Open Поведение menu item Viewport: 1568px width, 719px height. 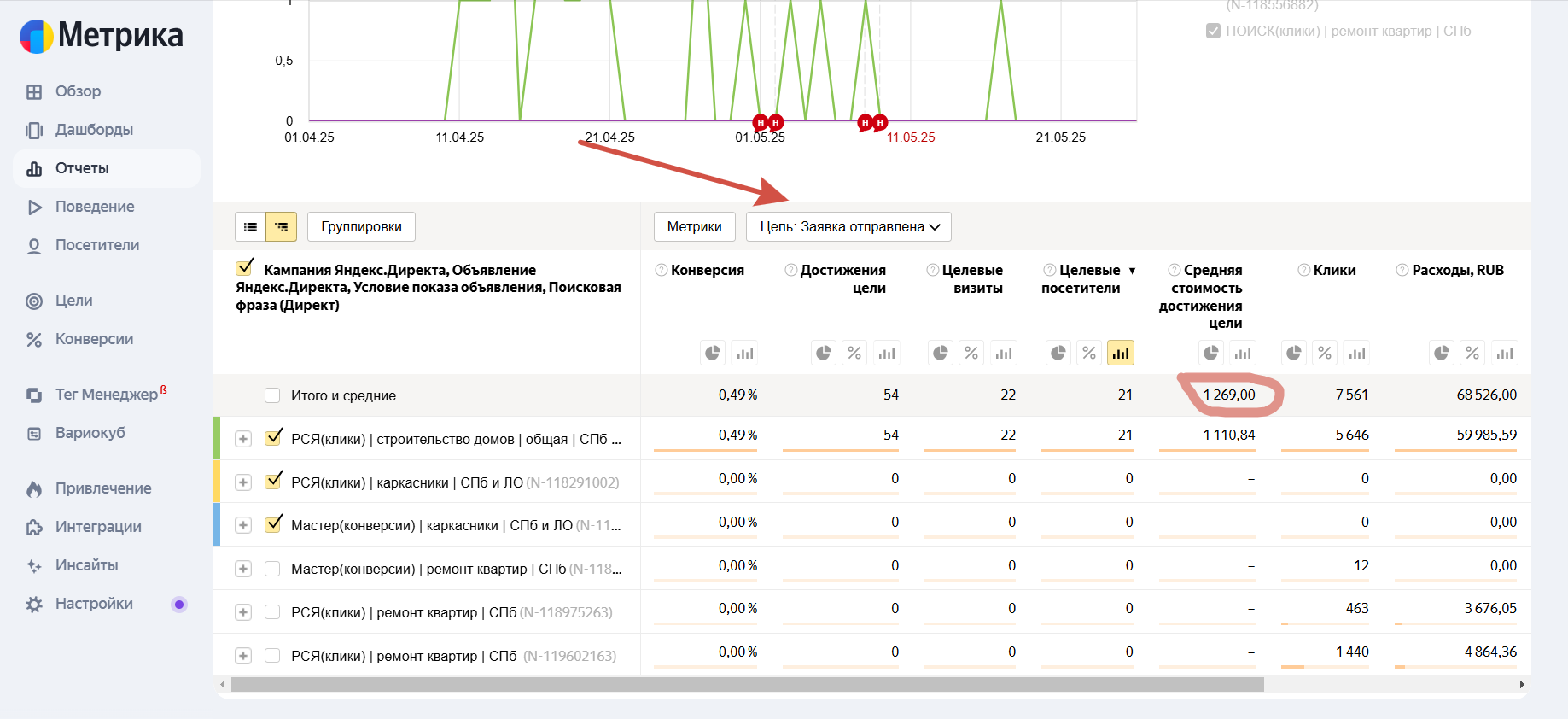95,207
